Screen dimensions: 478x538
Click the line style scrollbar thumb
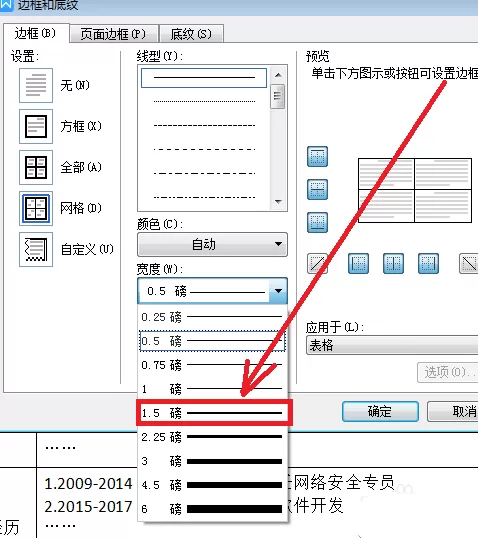[278, 96]
